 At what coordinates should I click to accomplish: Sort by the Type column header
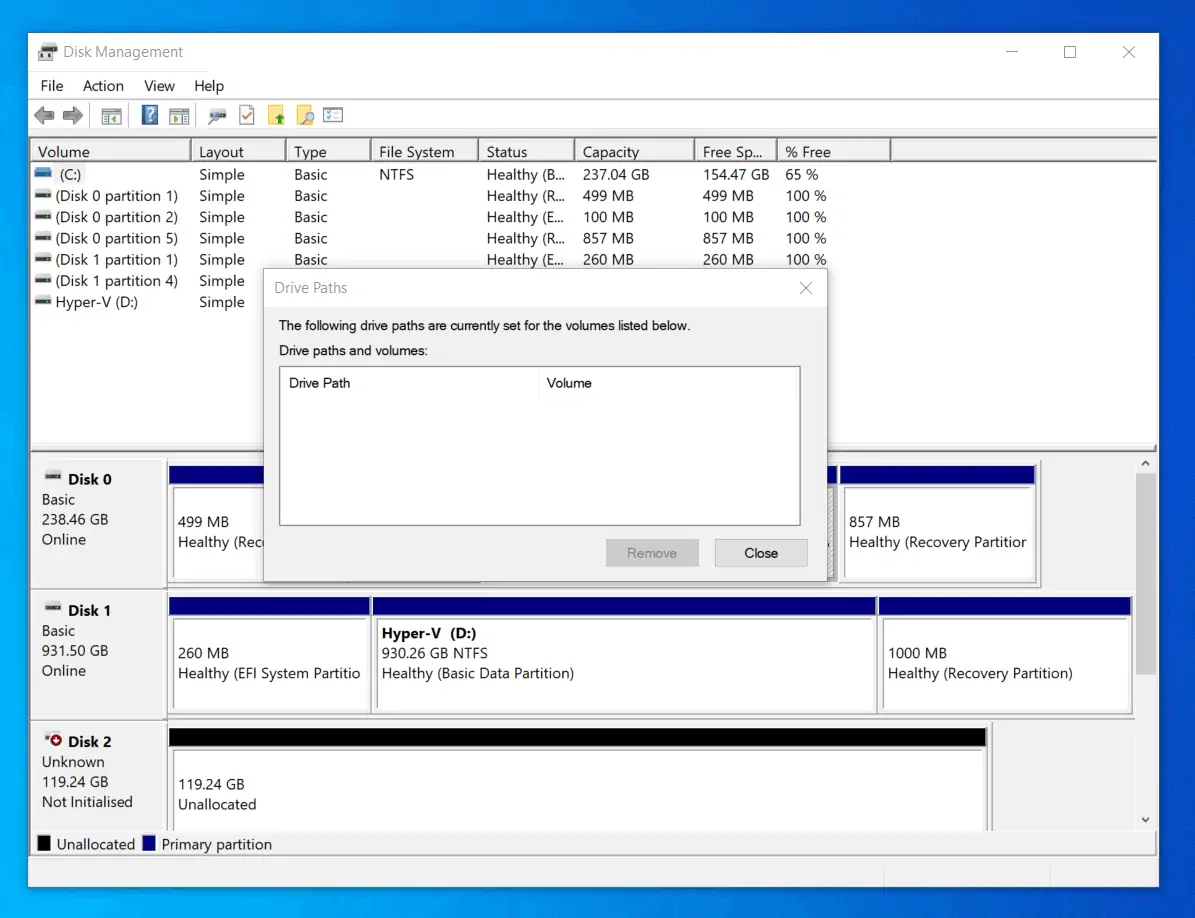pos(328,152)
